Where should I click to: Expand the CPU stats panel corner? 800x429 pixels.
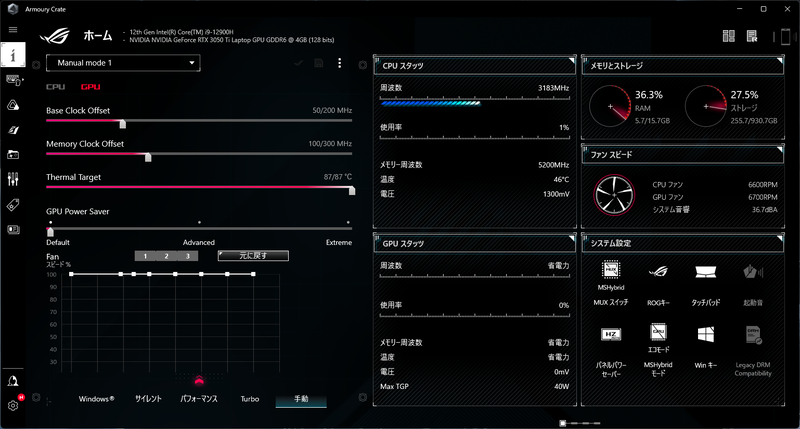571,61
